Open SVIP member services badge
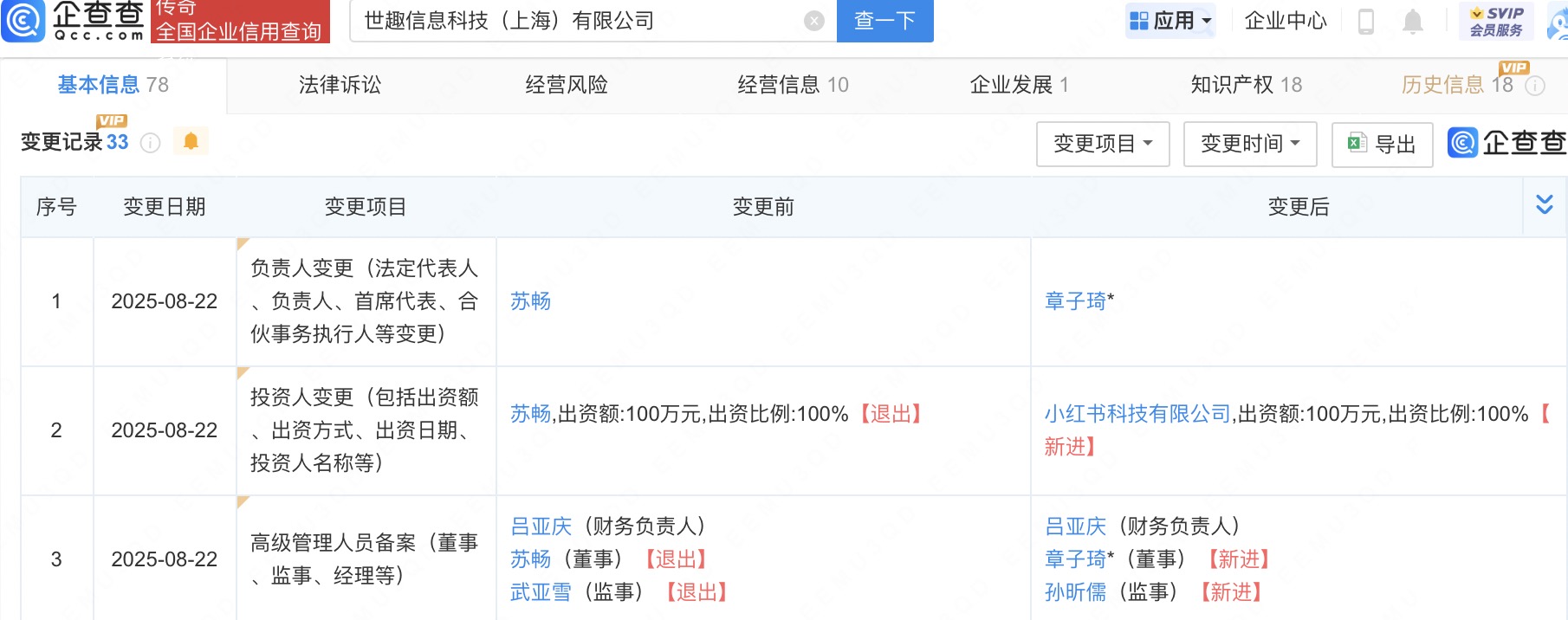This screenshot has height=620, width=1568. tap(1496, 21)
